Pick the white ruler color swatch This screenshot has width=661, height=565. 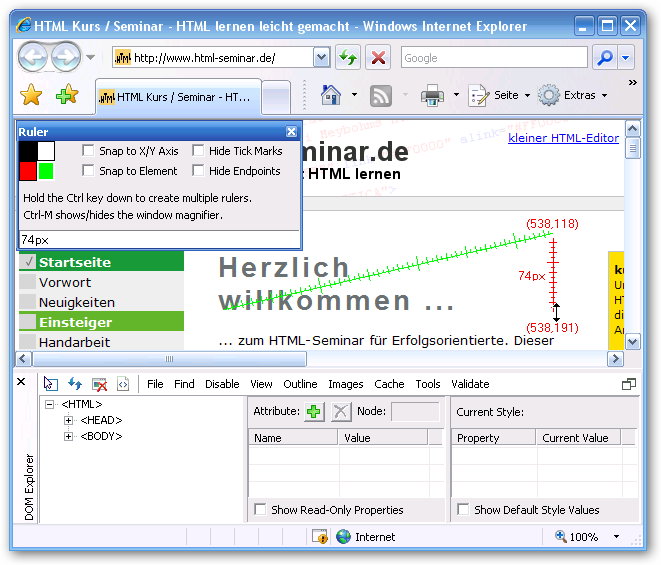(x=46, y=151)
